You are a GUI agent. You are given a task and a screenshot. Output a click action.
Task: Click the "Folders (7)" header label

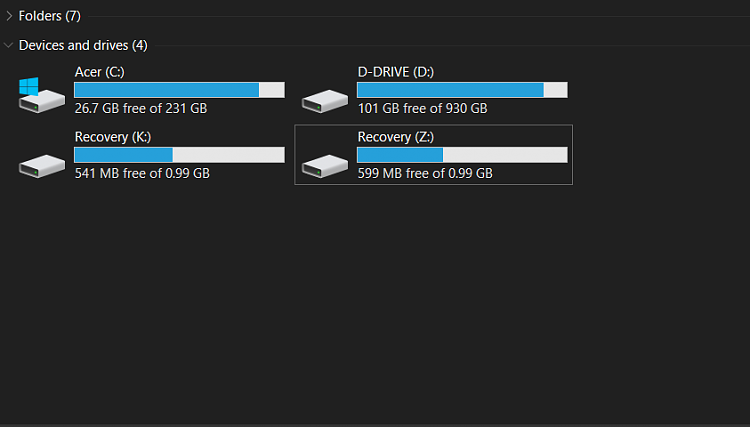tap(50, 16)
